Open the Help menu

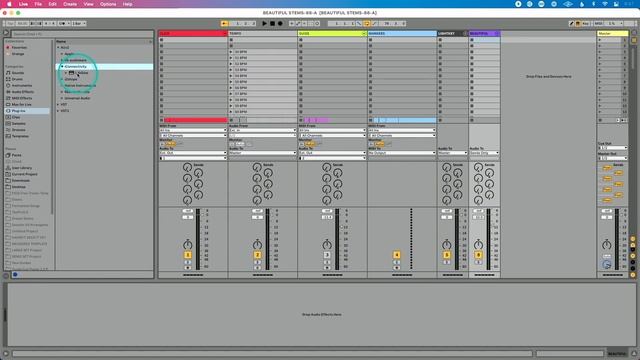127,4
